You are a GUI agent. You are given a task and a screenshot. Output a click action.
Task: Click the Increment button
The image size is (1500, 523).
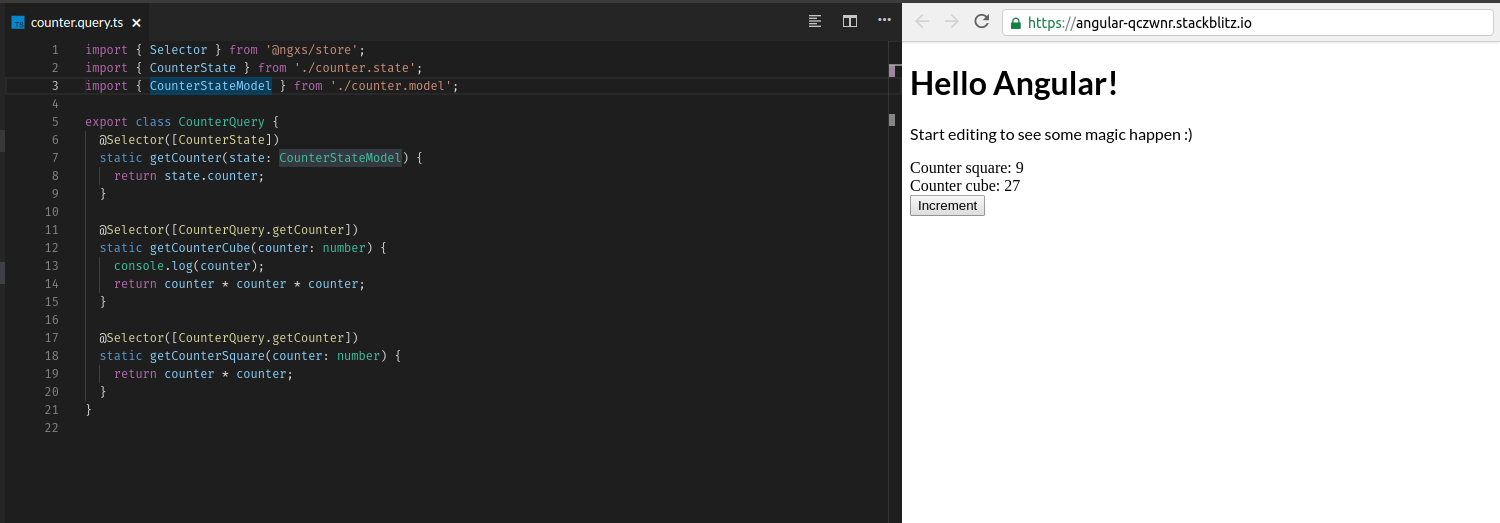[947, 205]
